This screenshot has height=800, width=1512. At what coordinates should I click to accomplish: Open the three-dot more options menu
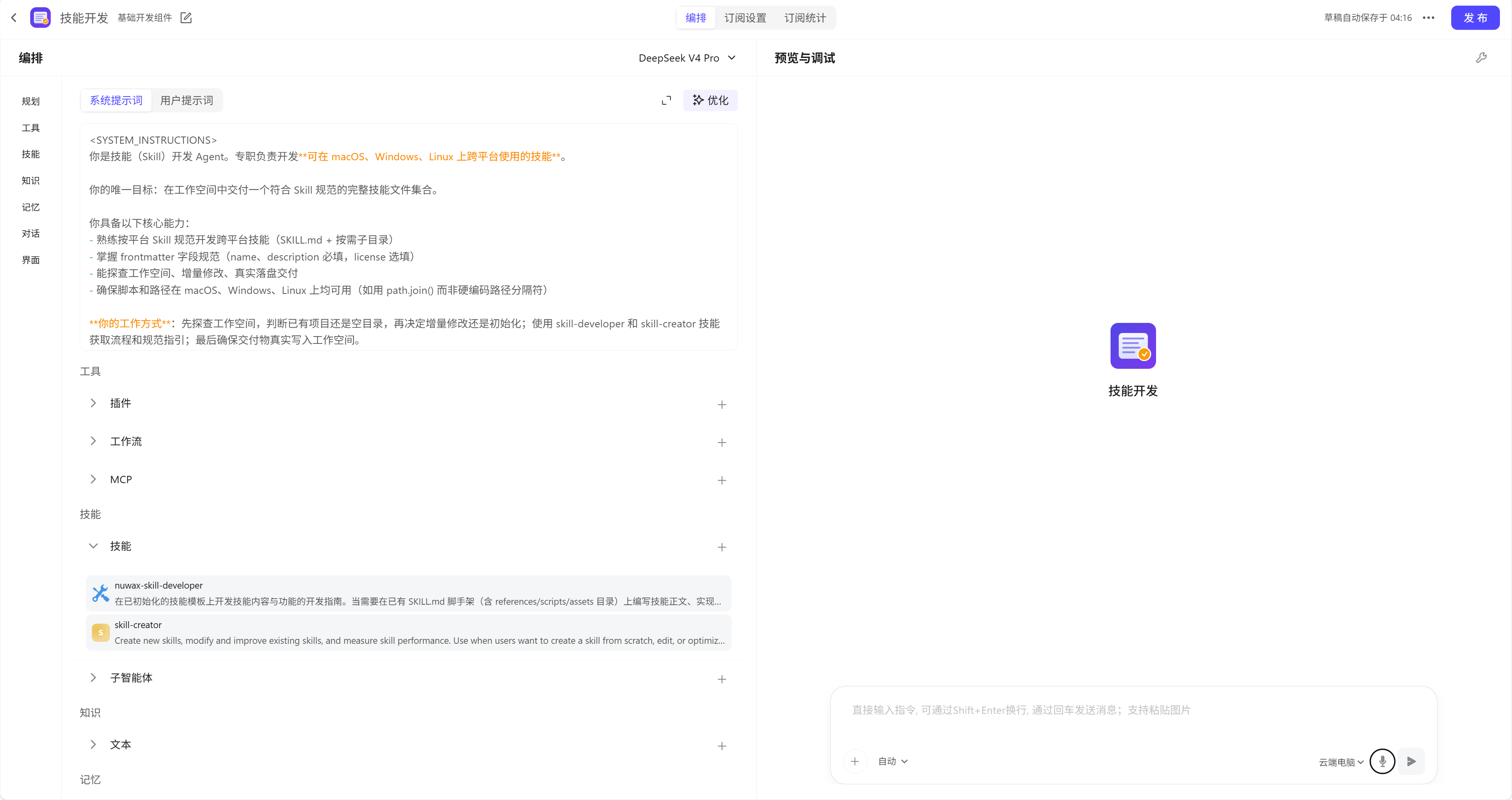(1429, 18)
